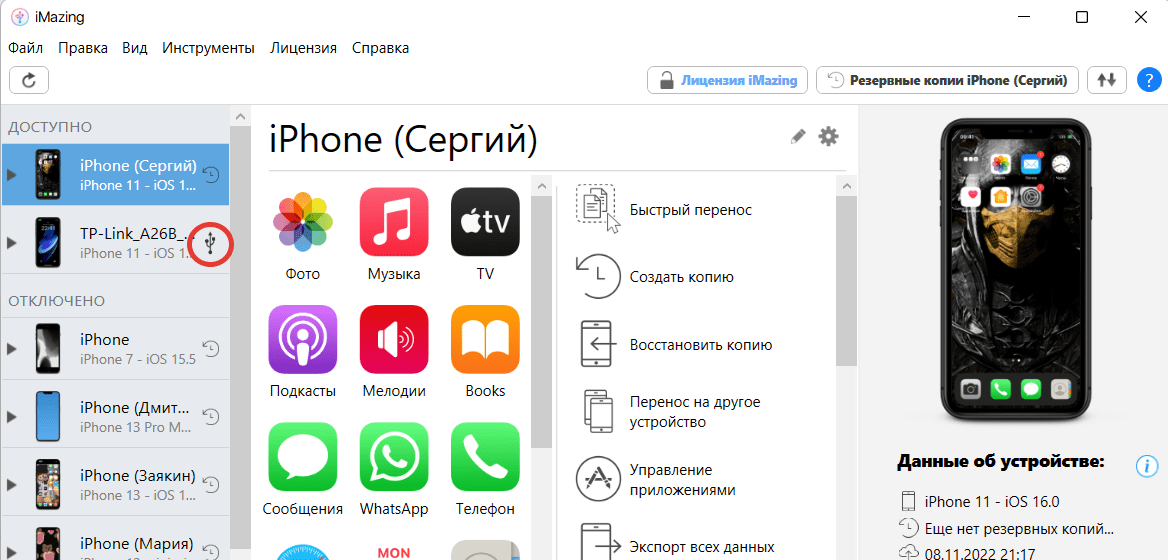Open the Файл menu
The image size is (1168, 560).
25,48
